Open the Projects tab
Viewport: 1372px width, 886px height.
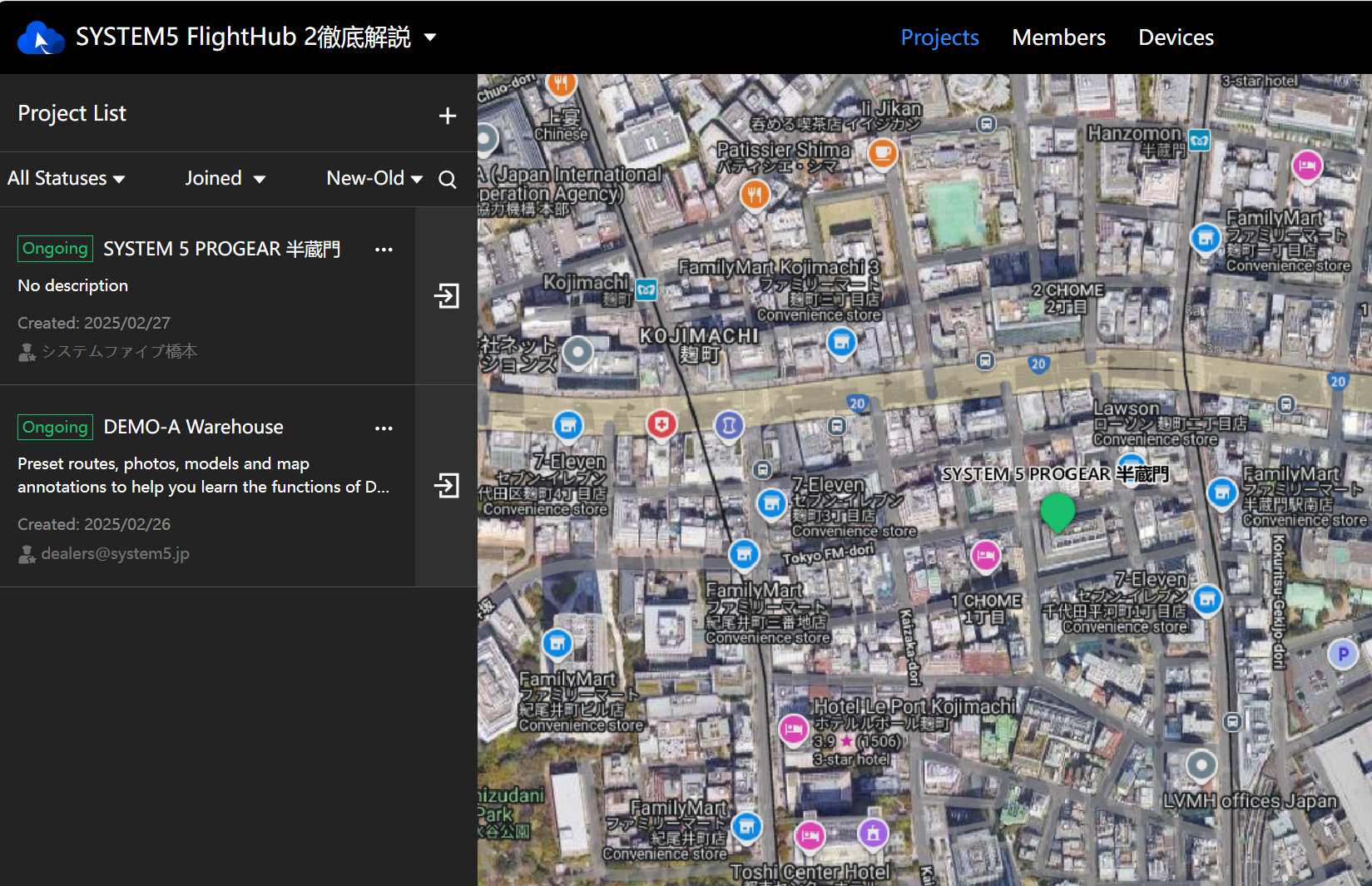point(939,37)
